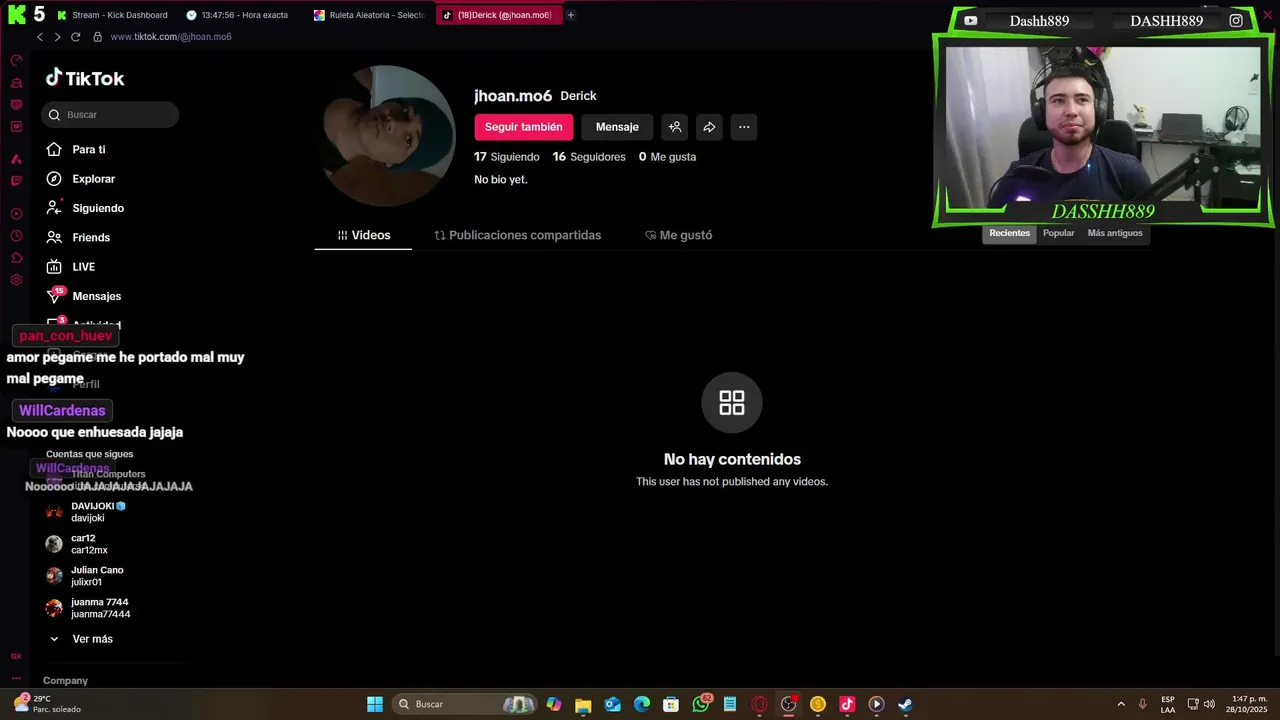This screenshot has height=720, width=1280.
Task: Launch OBS Studio from the taskbar
Action: coord(788,704)
